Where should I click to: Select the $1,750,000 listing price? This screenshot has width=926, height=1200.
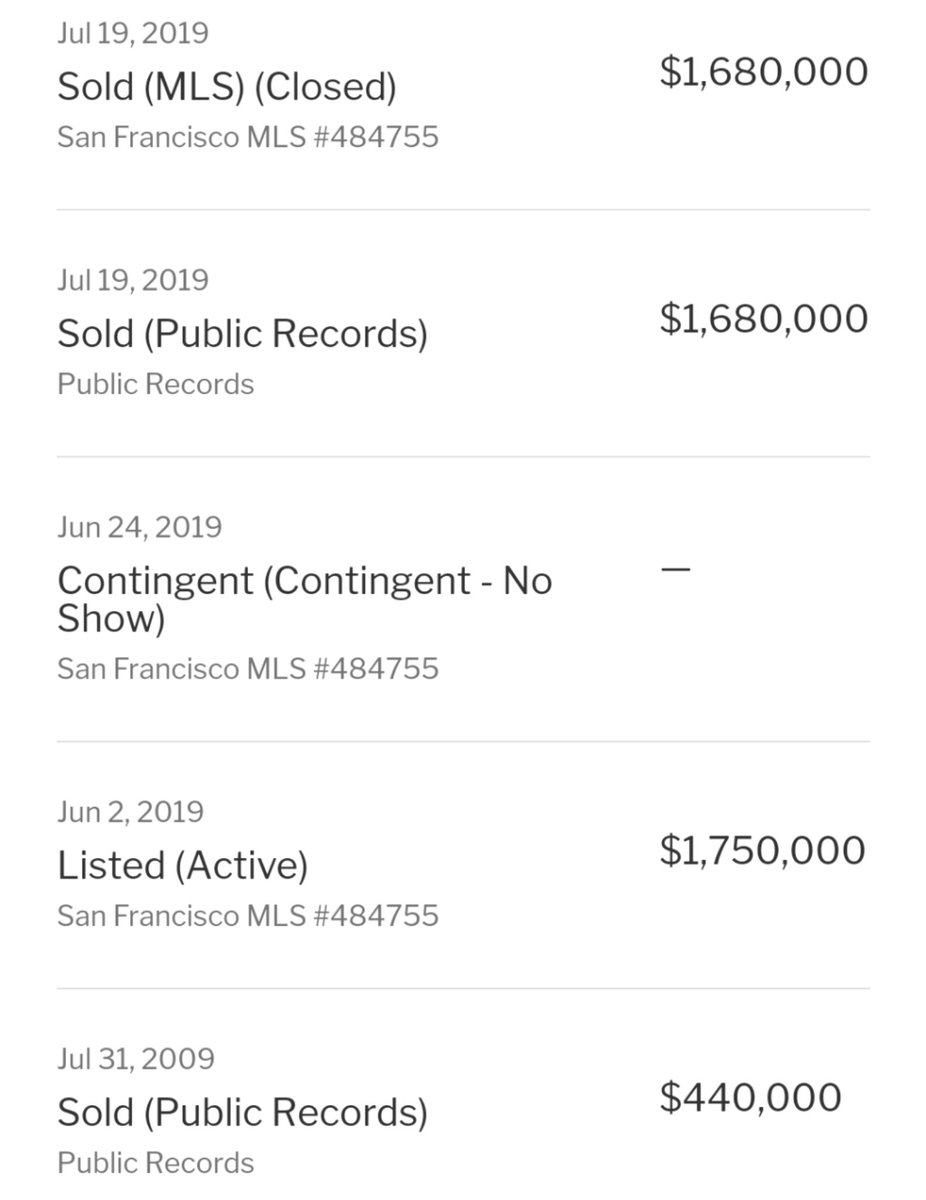click(x=763, y=850)
